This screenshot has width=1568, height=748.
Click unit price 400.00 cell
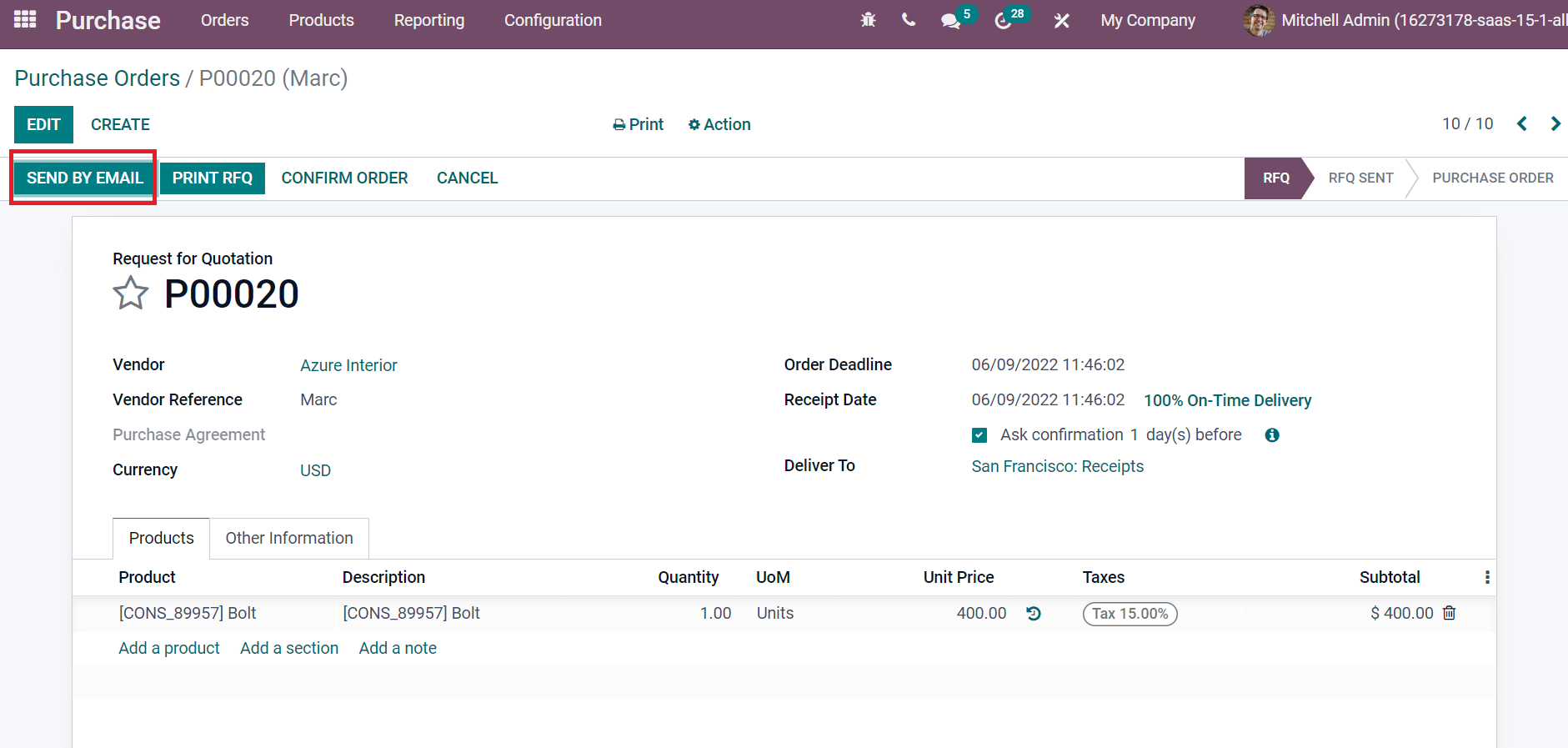[981, 613]
